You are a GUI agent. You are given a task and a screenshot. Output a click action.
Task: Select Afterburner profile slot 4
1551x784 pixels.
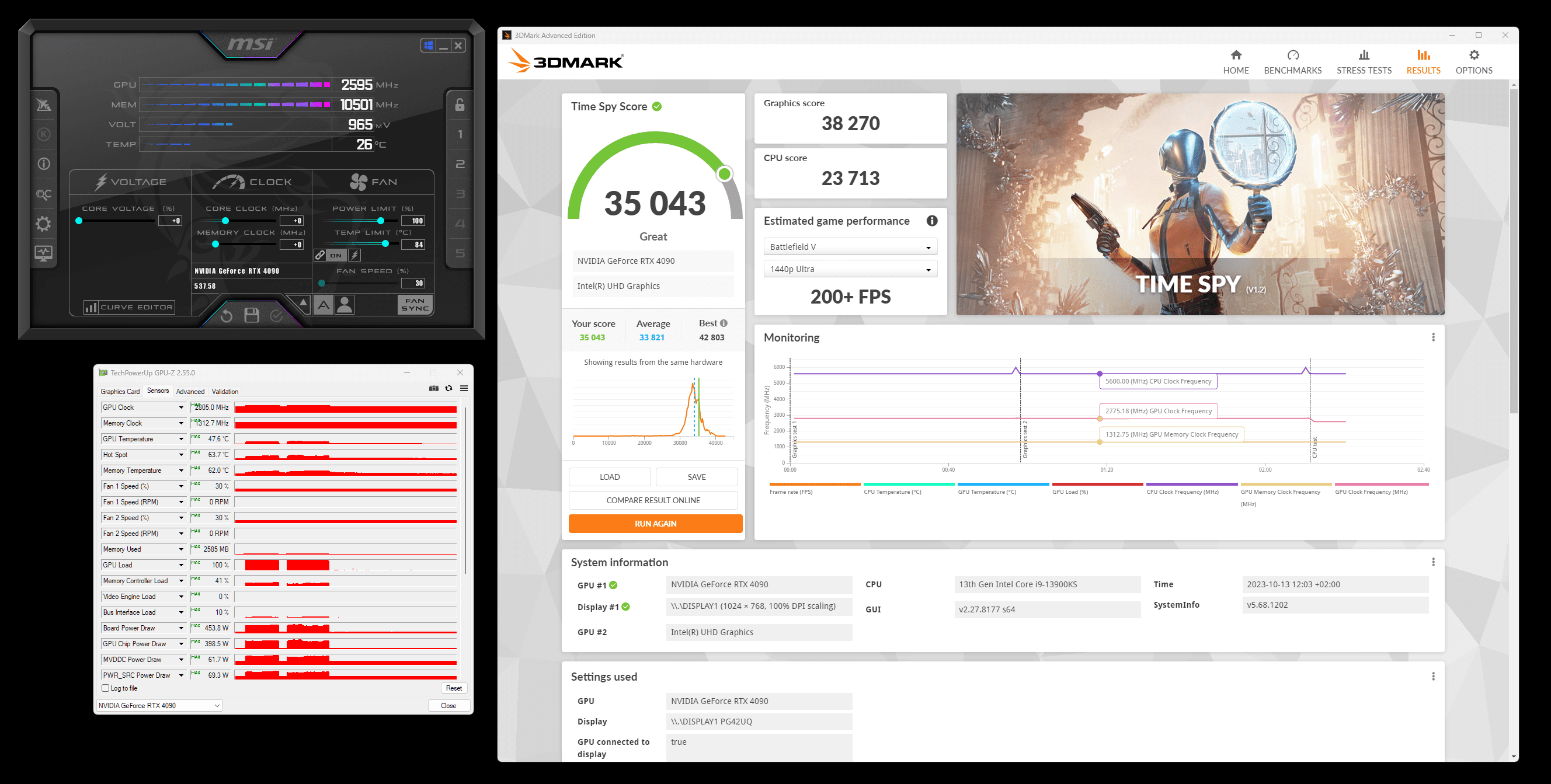(x=460, y=224)
